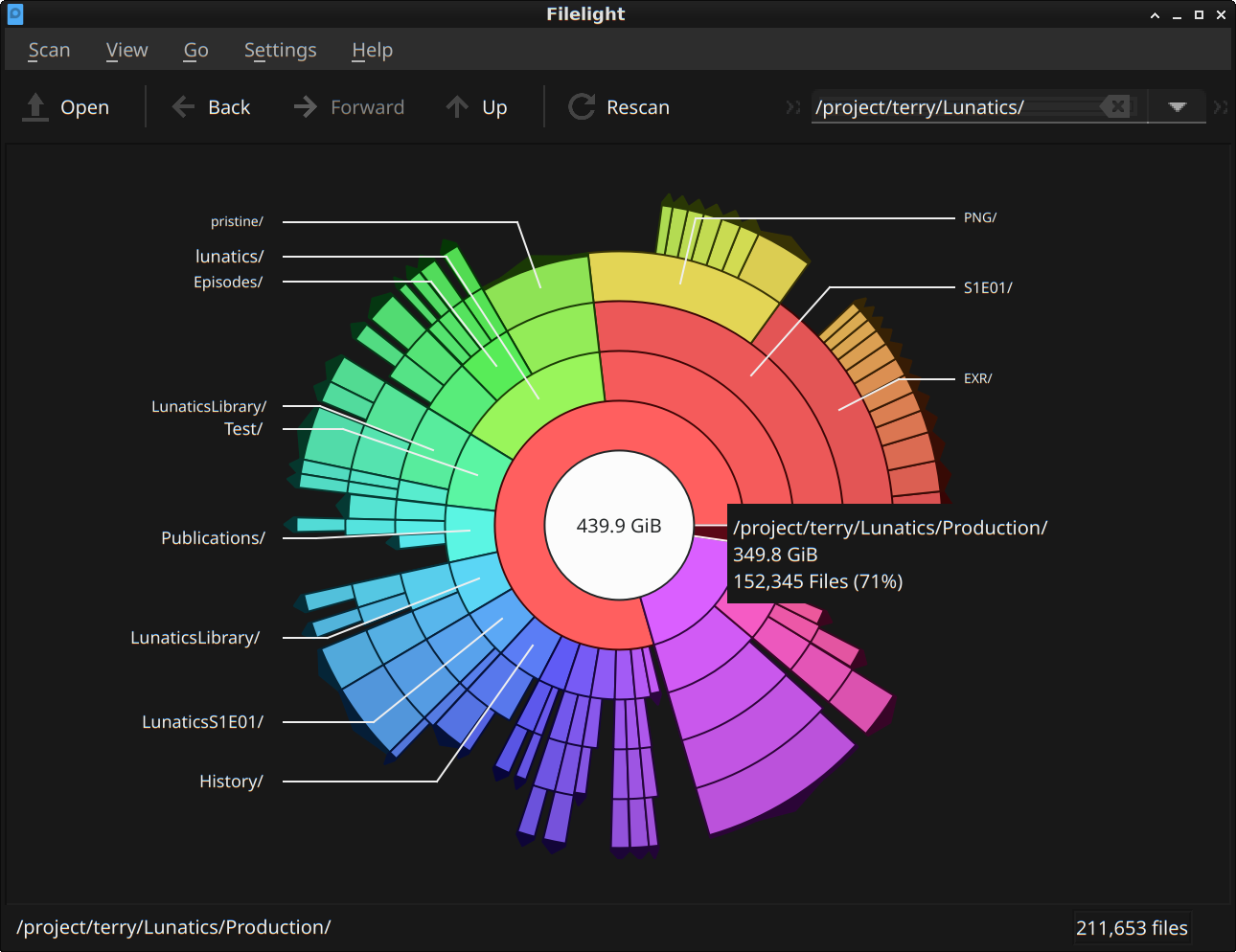Open the Help menu
This screenshot has width=1236, height=952.
372,50
